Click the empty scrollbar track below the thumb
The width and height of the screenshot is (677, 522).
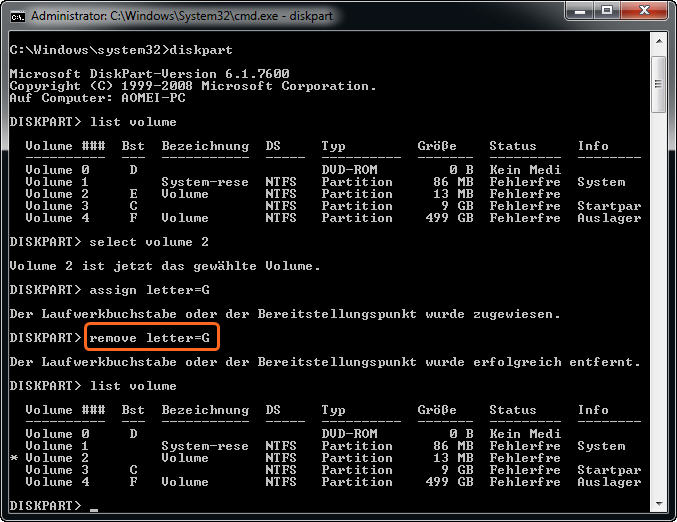[660, 300]
